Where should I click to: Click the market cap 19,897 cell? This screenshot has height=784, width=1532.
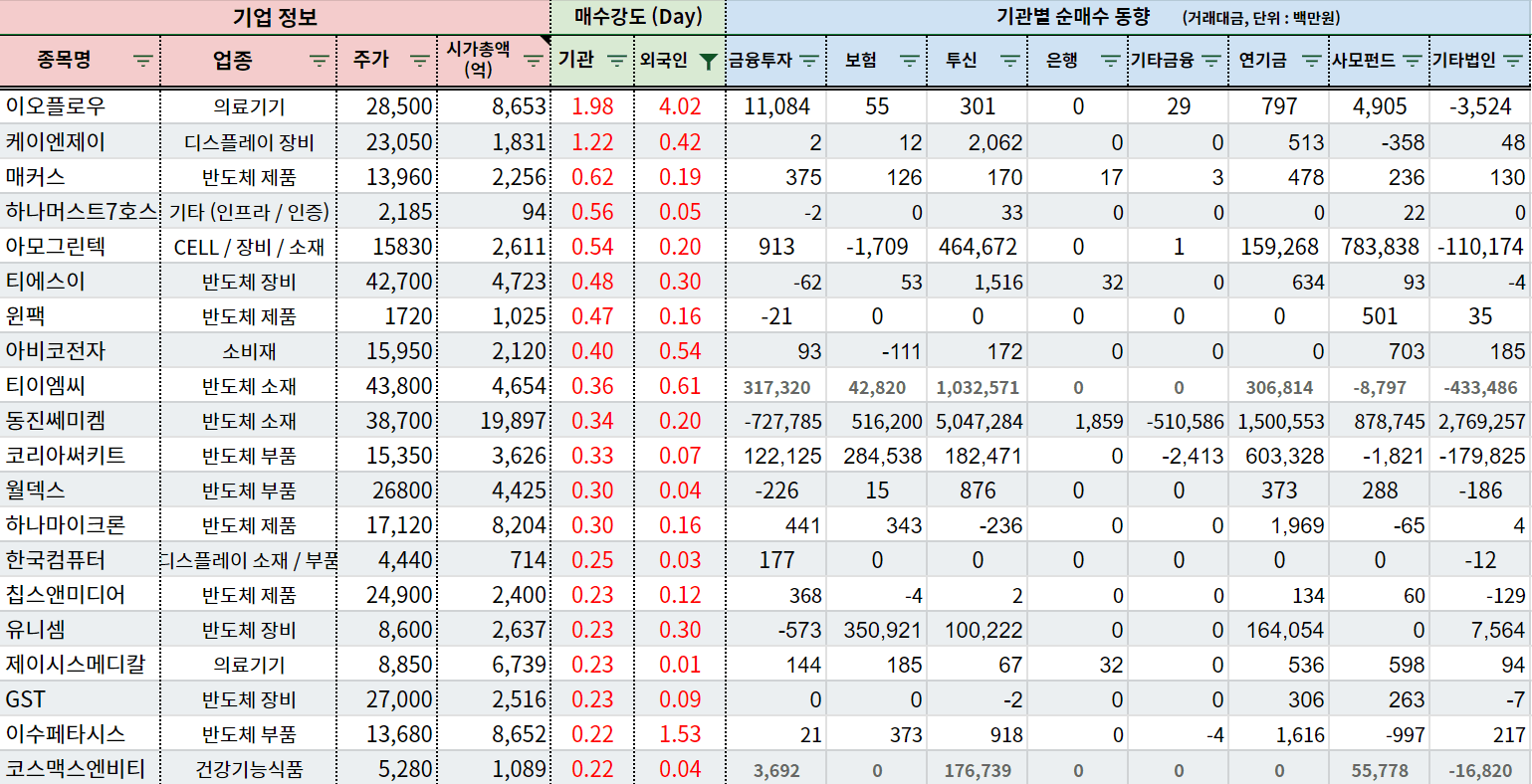pos(494,420)
